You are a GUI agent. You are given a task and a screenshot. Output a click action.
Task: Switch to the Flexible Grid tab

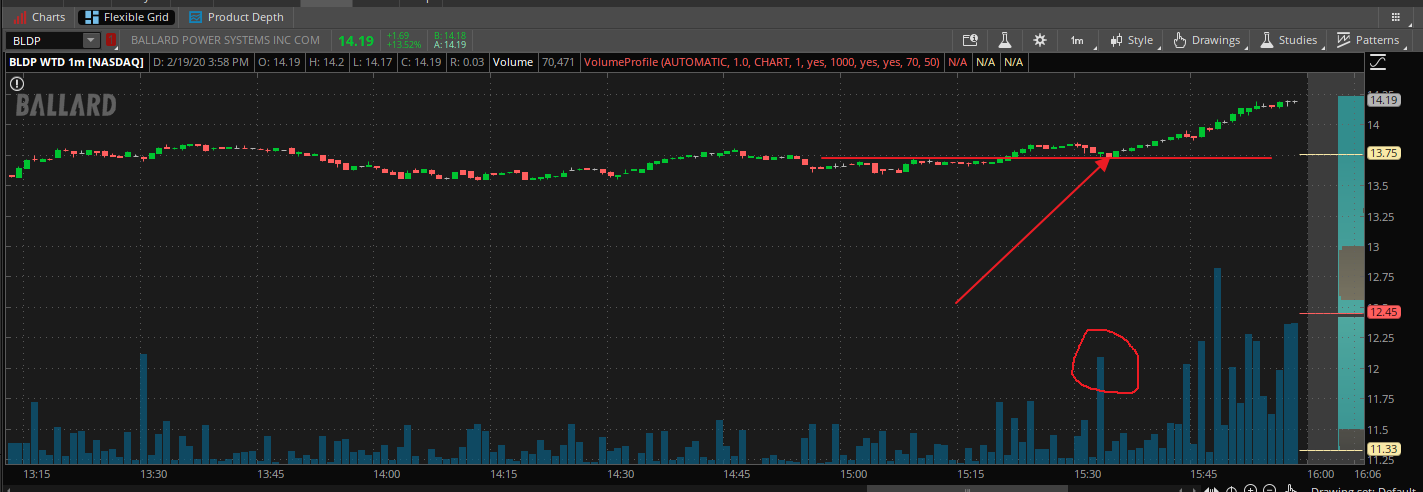pos(127,17)
